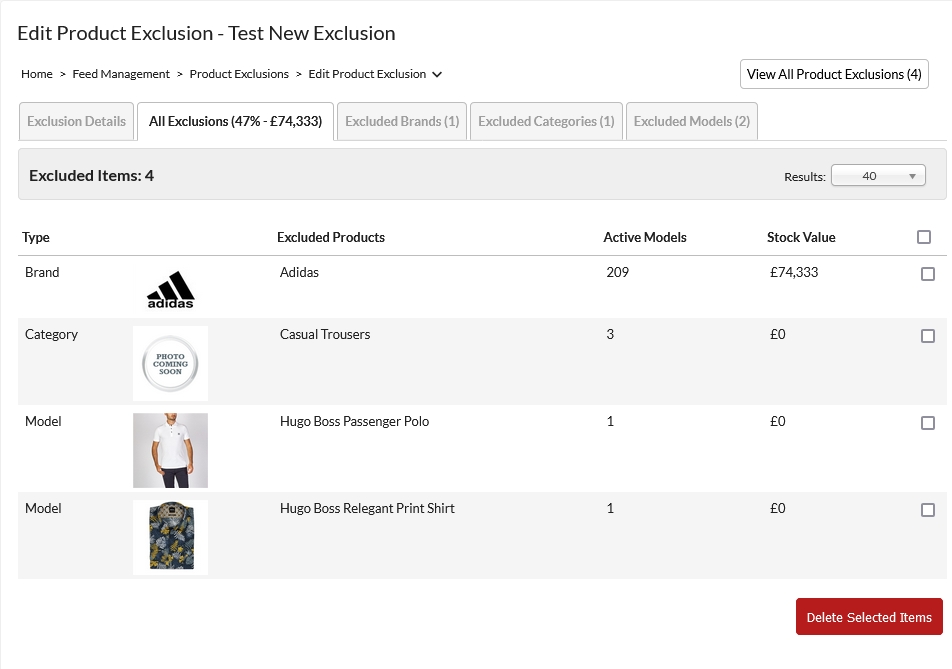
Task: Click the Adidas brand logo
Action: [170, 289]
